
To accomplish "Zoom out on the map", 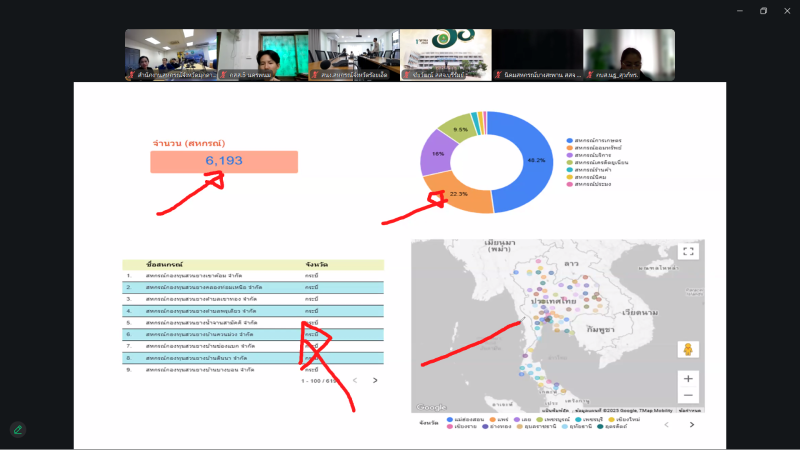I will point(687,396).
